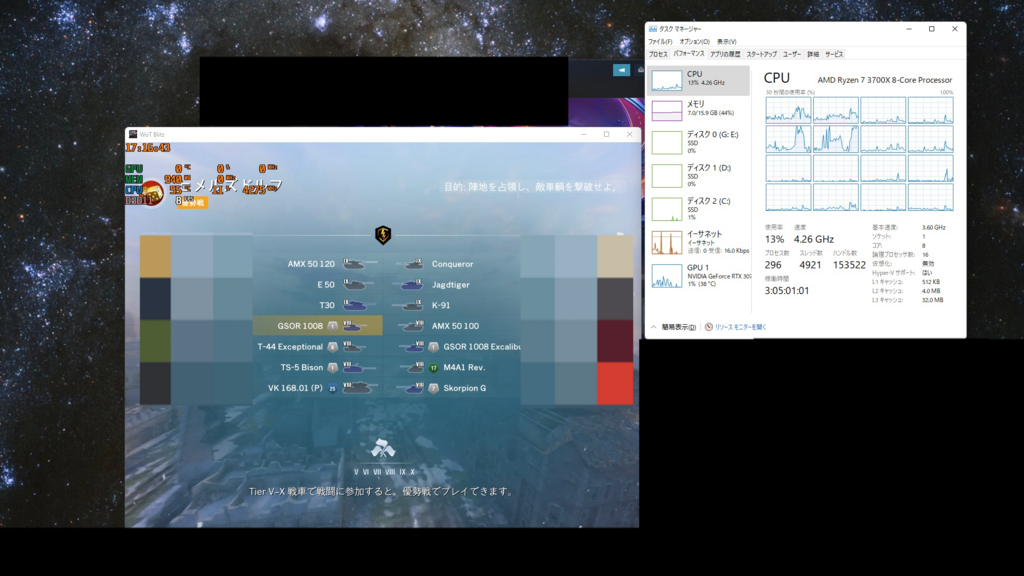Click the tan color block beside AMX 50 120
1024x576 pixels.
pyautogui.click(x=155, y=256)
